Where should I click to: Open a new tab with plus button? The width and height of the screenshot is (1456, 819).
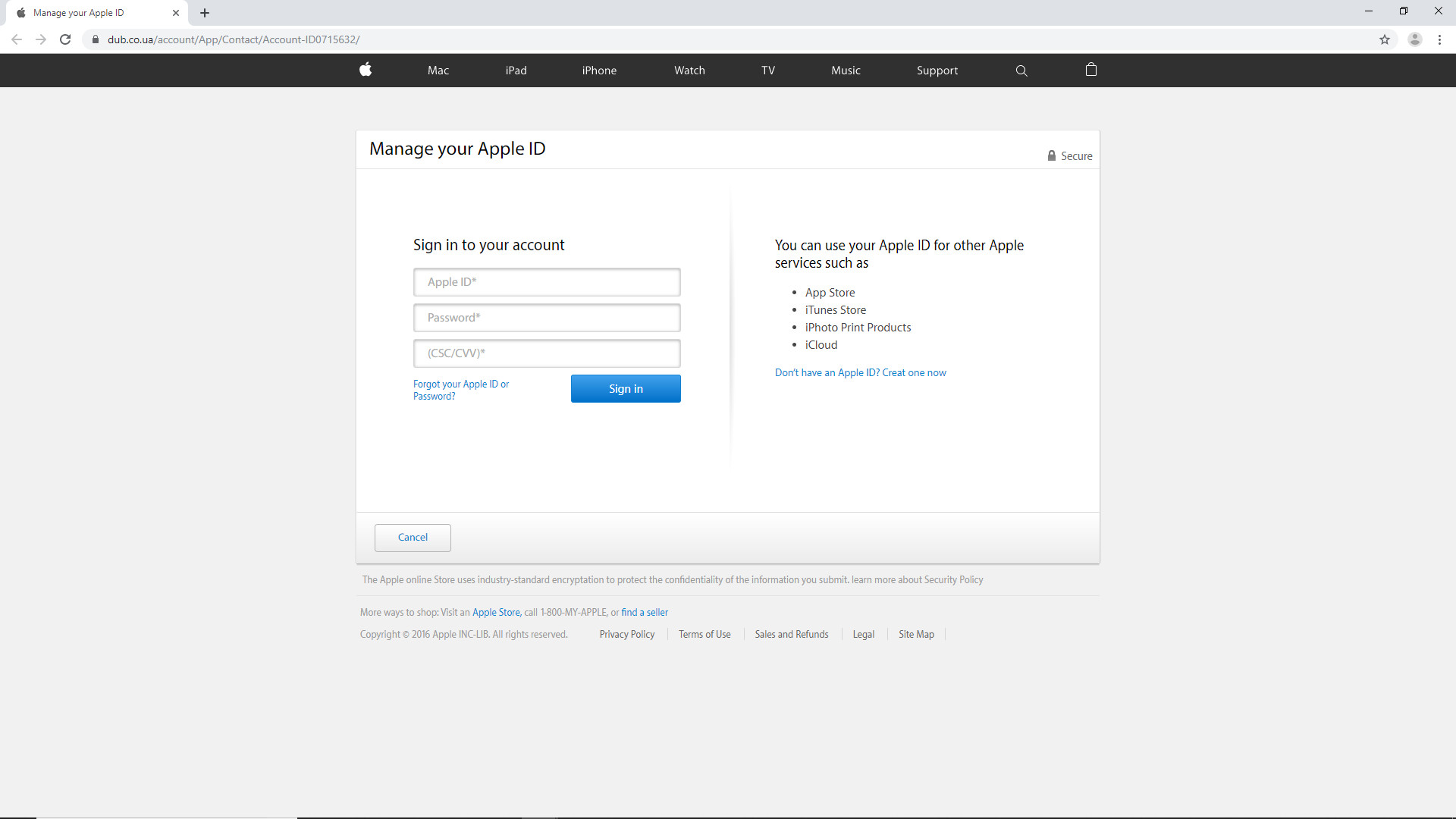[x=205, y=13]
